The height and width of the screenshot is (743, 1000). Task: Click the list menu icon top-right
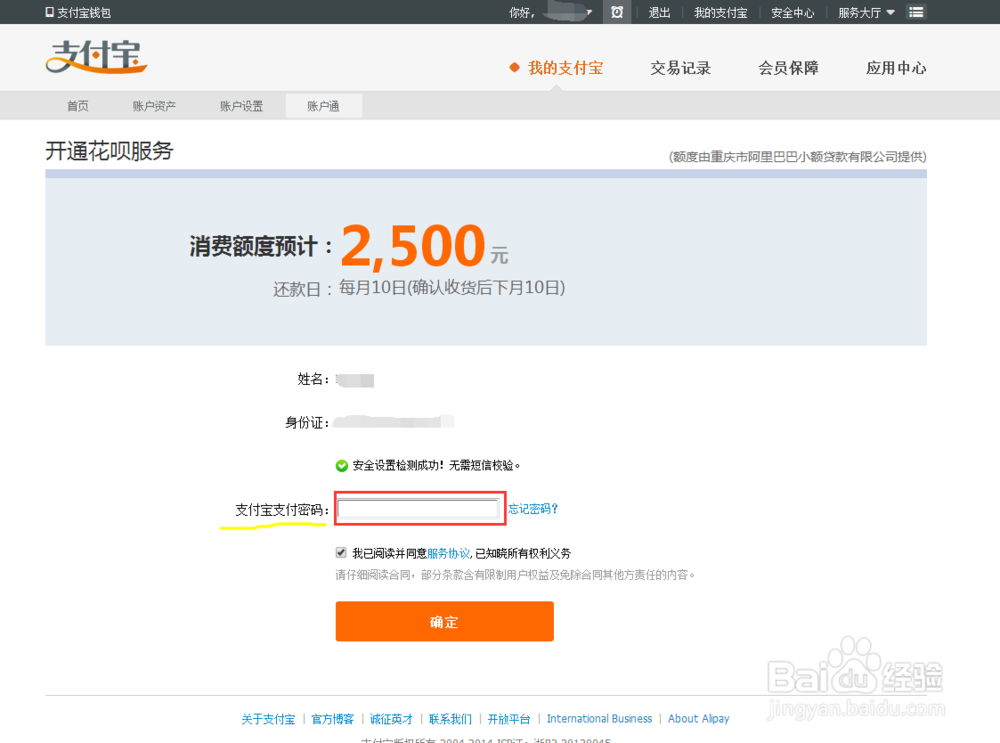pos(916,12)
